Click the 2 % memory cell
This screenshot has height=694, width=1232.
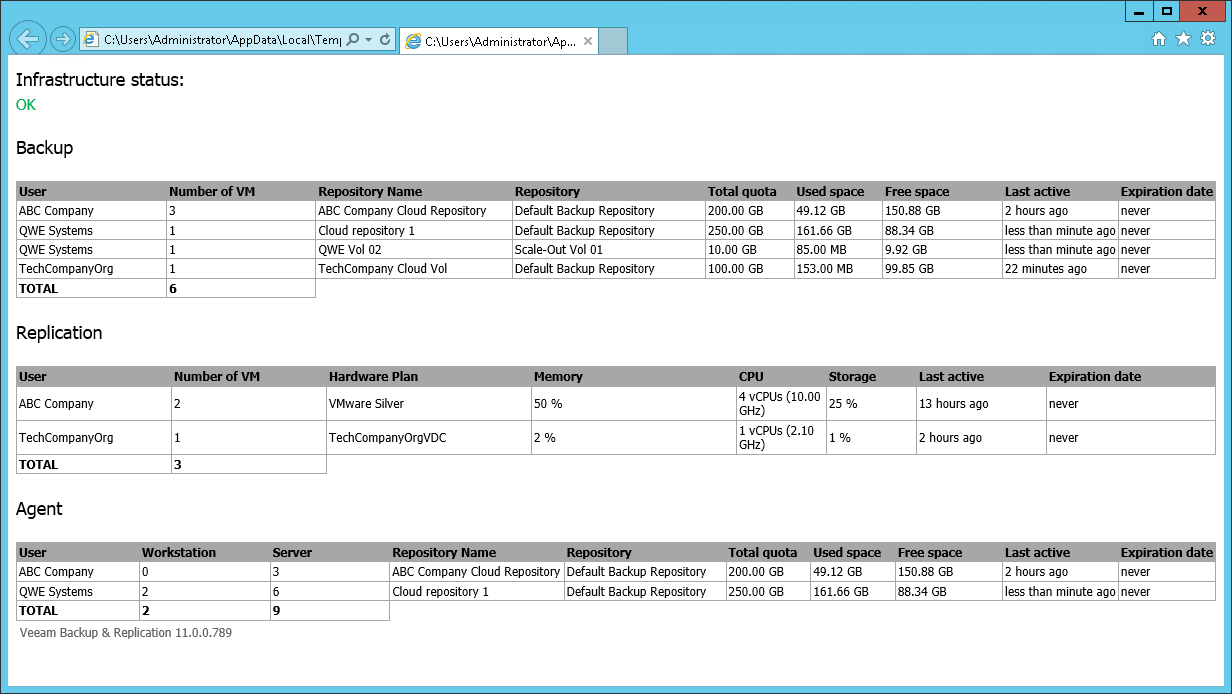(545, 438)
